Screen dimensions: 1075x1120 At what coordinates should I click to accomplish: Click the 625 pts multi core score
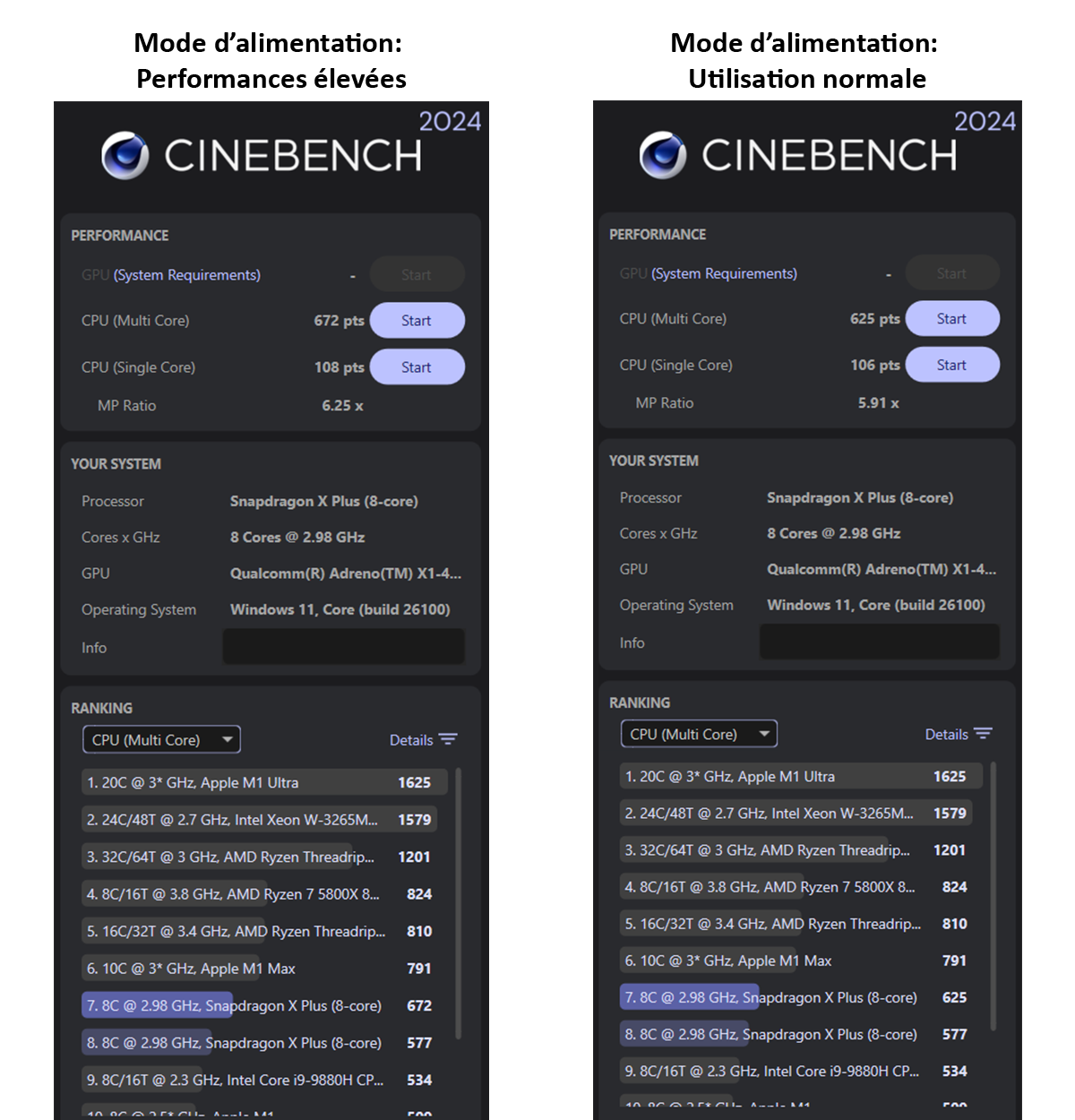pyautogui.click(x=874, y=318)
